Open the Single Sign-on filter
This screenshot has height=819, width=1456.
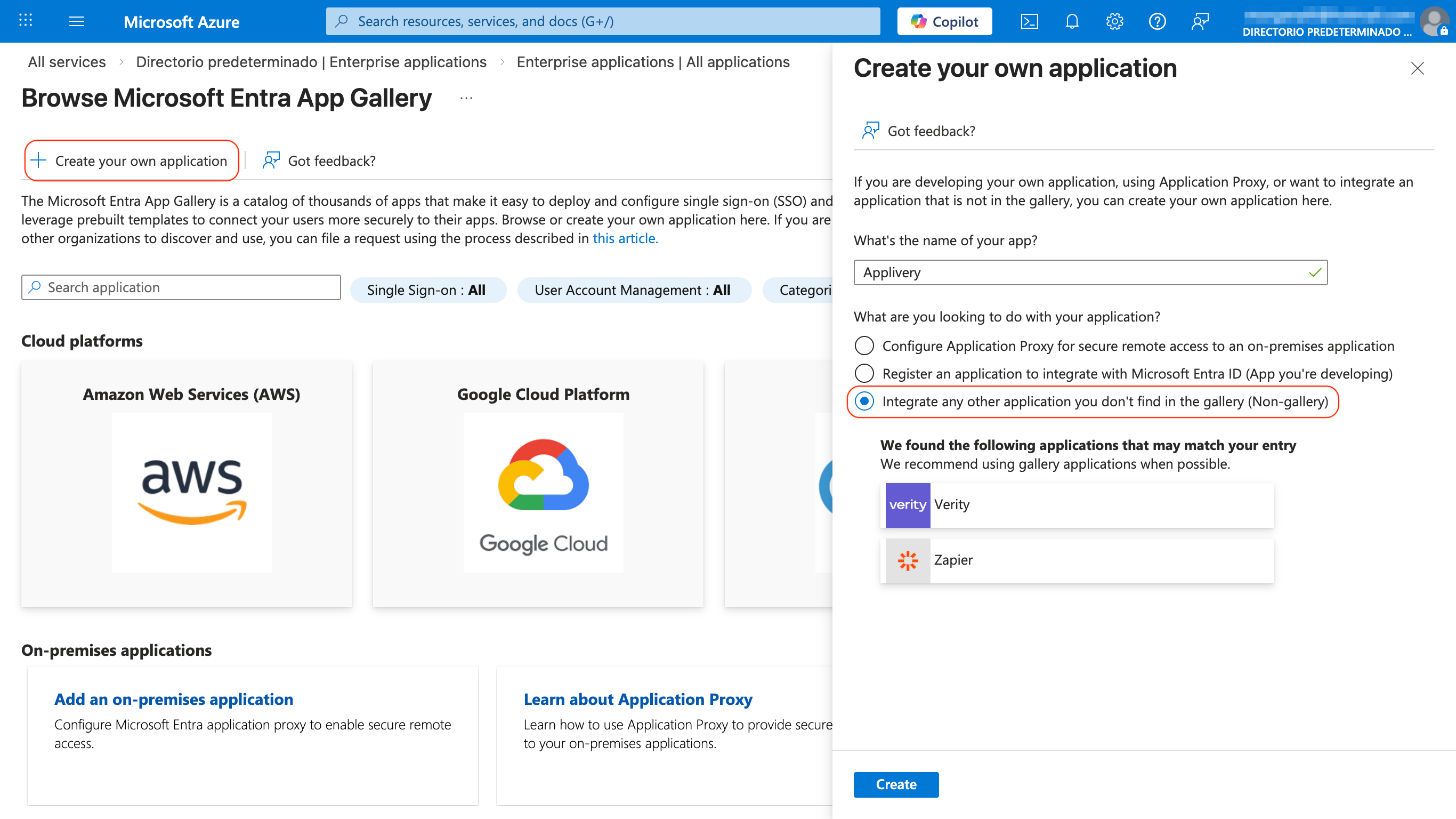(x=428, y=290)
